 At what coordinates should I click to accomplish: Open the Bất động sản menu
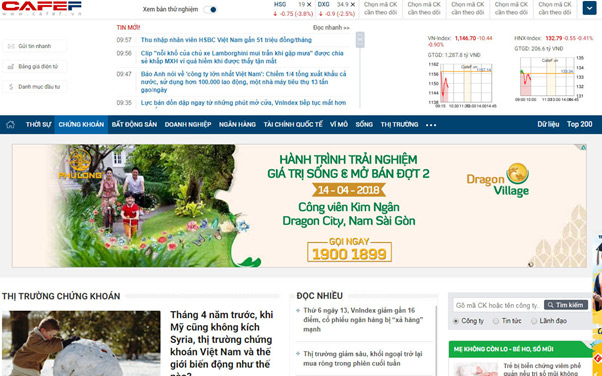coord(134,124)
